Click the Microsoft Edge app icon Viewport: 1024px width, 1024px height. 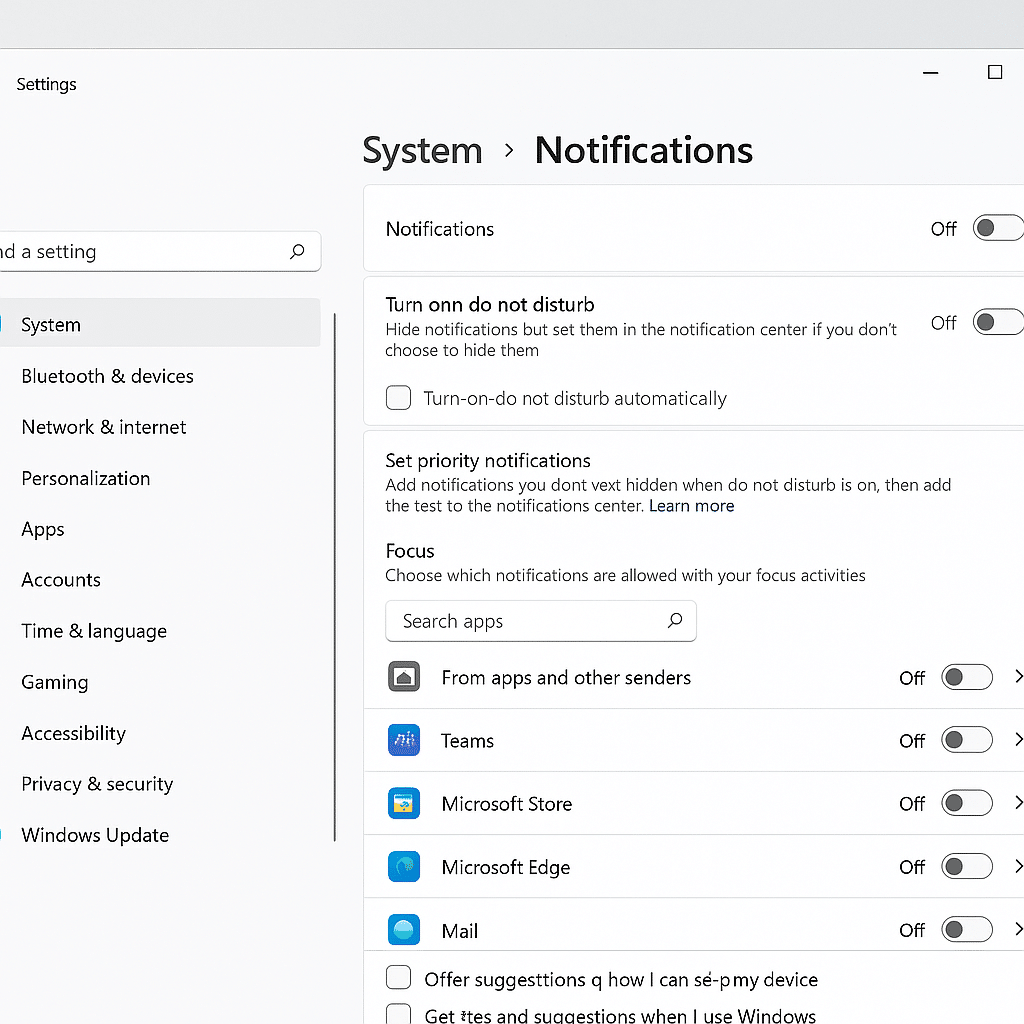click(x=404, y=867)
